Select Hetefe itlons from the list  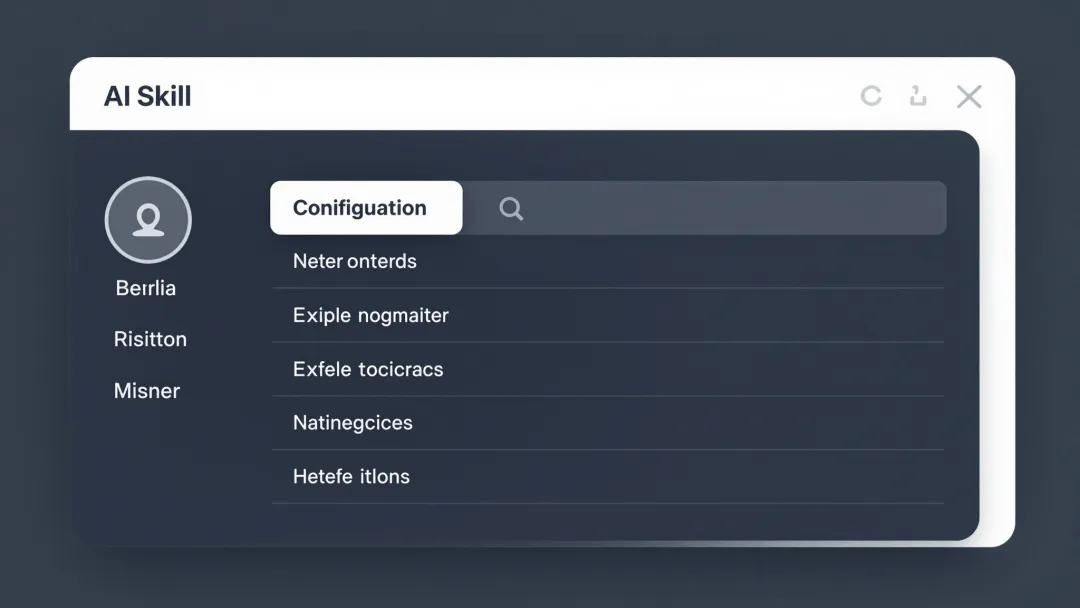[x=351, y=476]
